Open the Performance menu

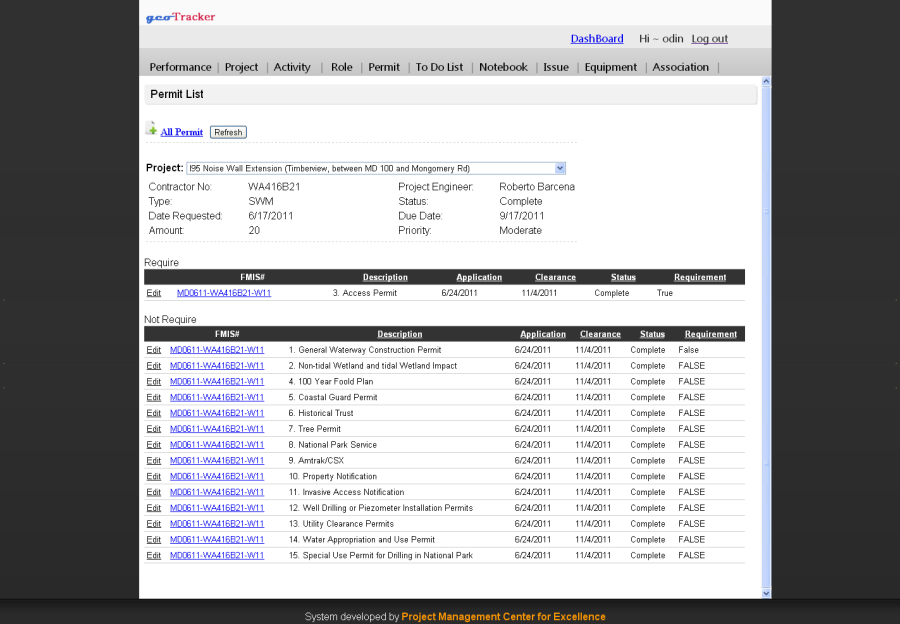point(180,67)
